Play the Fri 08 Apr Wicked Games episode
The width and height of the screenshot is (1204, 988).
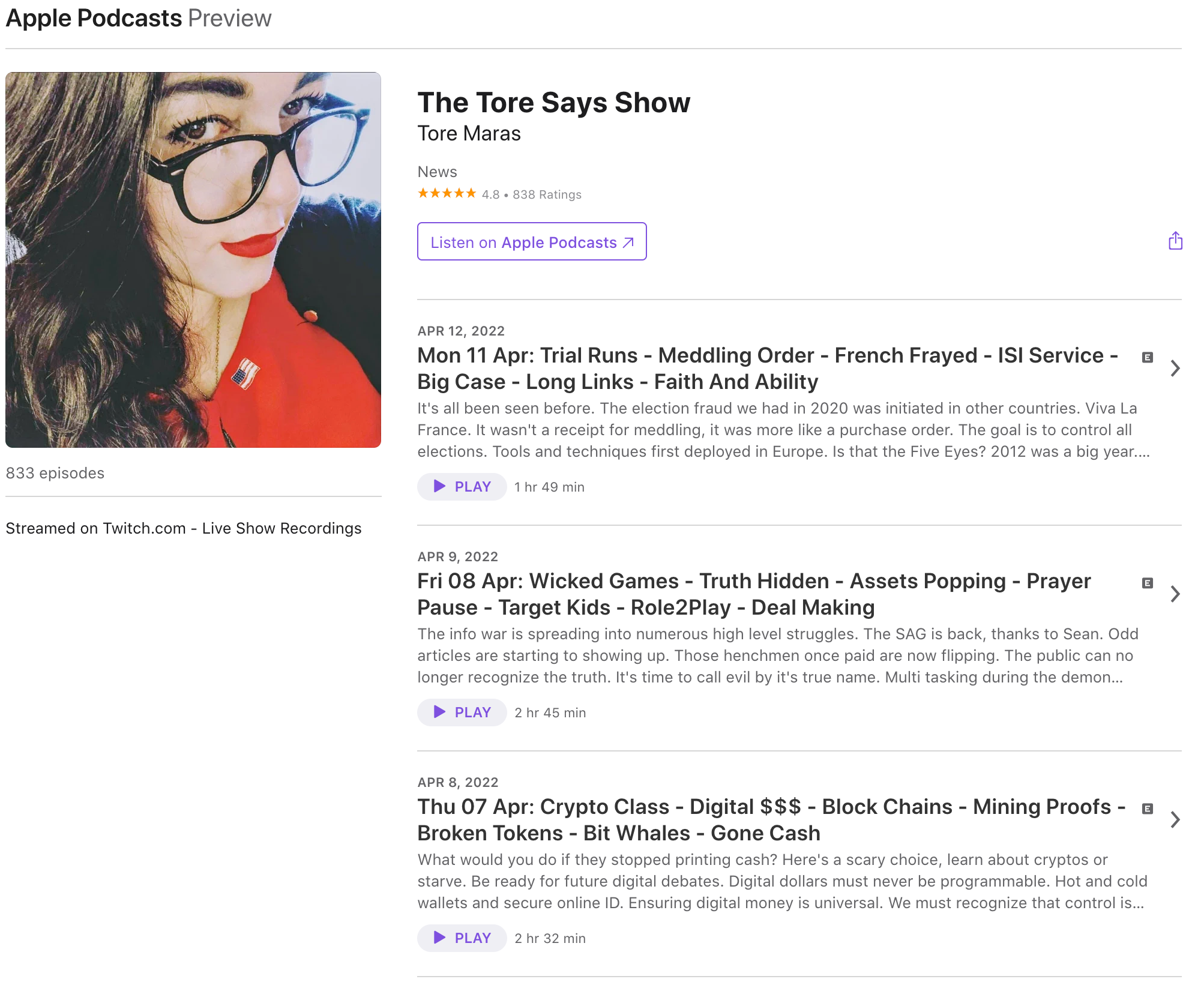[462, 712]
